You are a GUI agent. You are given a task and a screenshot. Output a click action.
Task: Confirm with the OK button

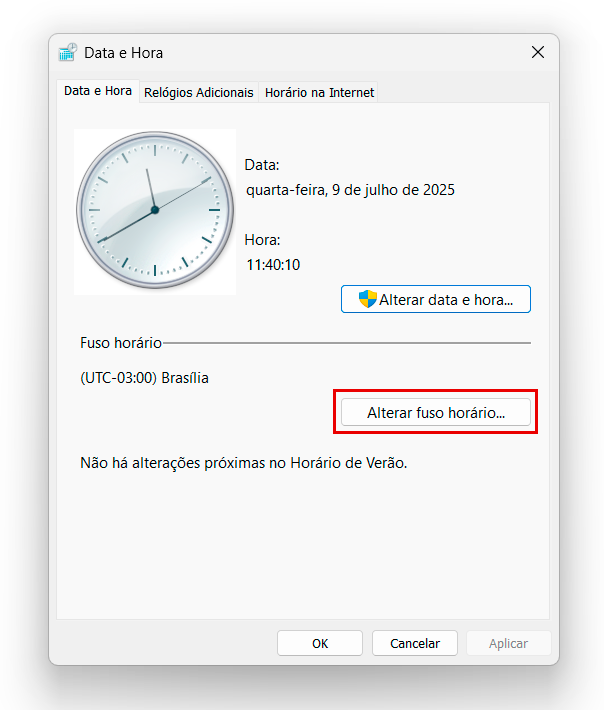pyautogui.click(x=320, y=643)
